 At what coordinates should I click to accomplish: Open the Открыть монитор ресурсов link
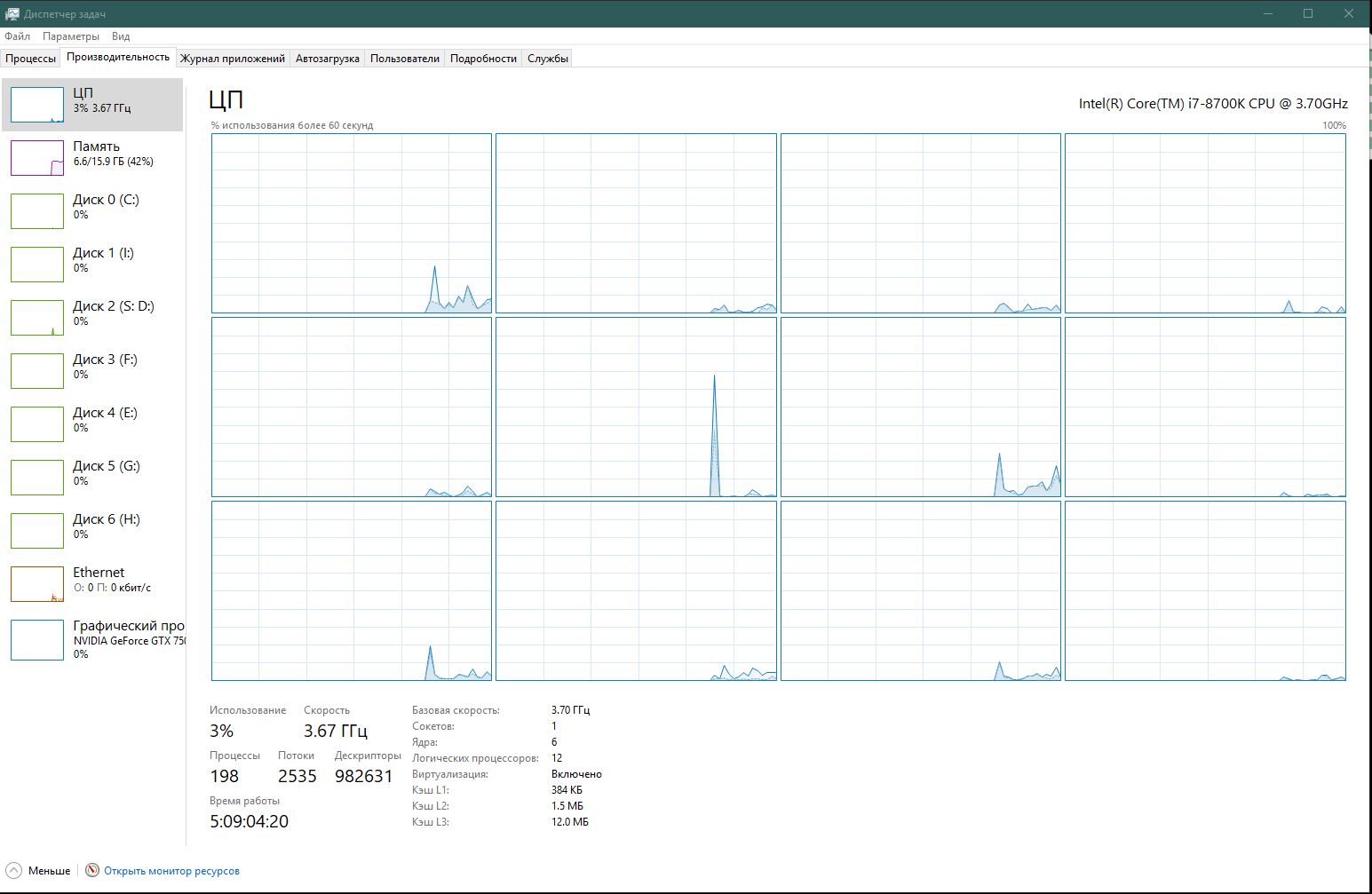[171, 871]
